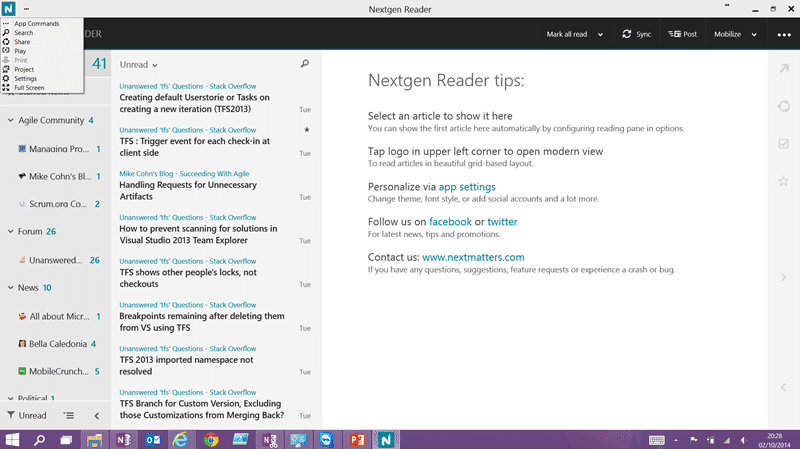The image size is (800, 449).
Task: Open article How to prevent scanning for solutions
Action: pyautogui.click(x=198, y=235)
